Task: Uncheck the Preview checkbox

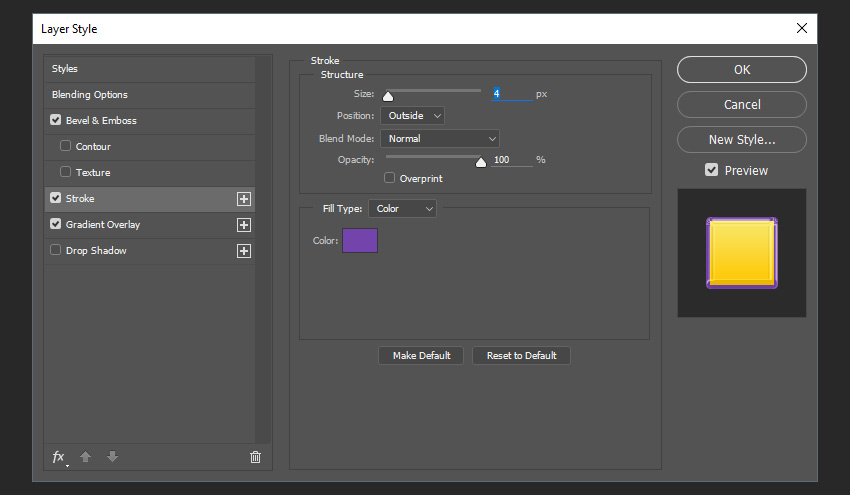Action: point(711,170)
